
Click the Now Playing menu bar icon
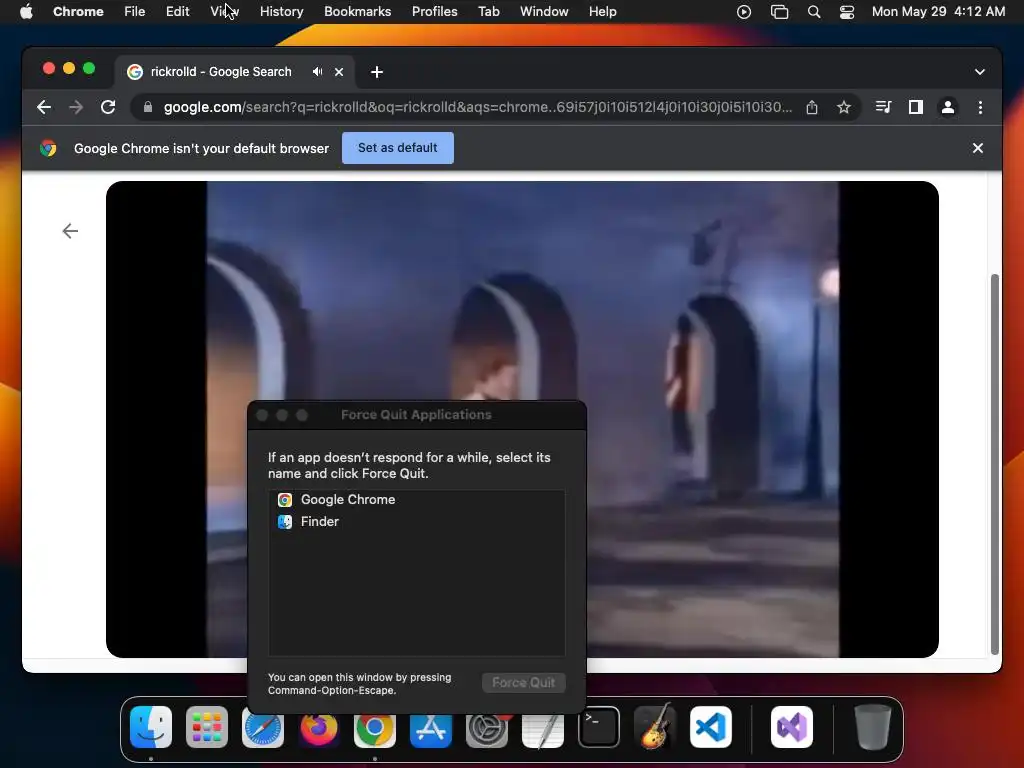pos(744,12)
